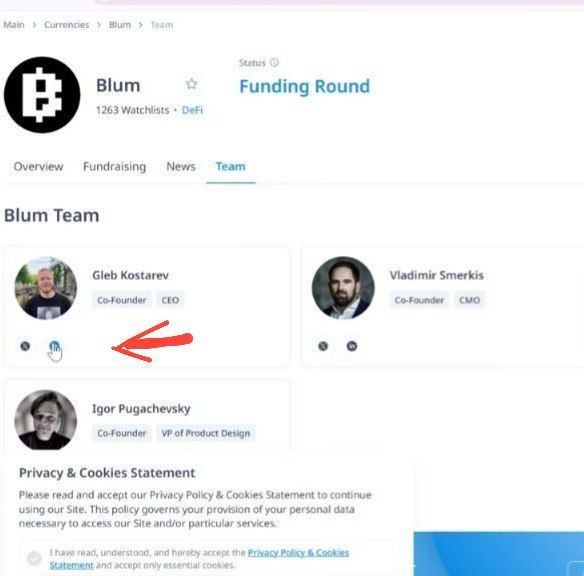Open Privacy Policy & Cookies Statement link

click(x=199, y=559)
